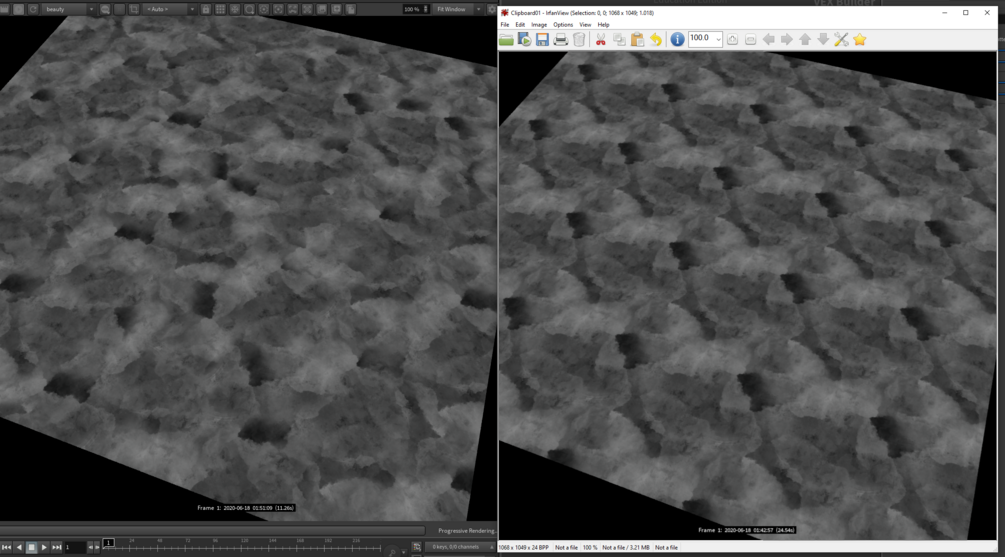
Task: Restart render with refresh icon
Action: click(33, 9)
